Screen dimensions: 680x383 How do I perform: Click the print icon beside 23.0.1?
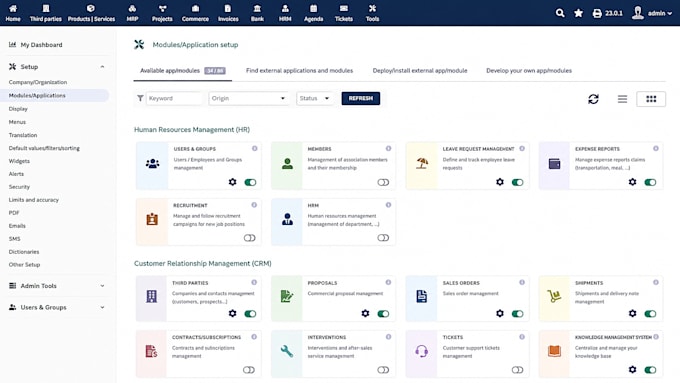point(597,13)
